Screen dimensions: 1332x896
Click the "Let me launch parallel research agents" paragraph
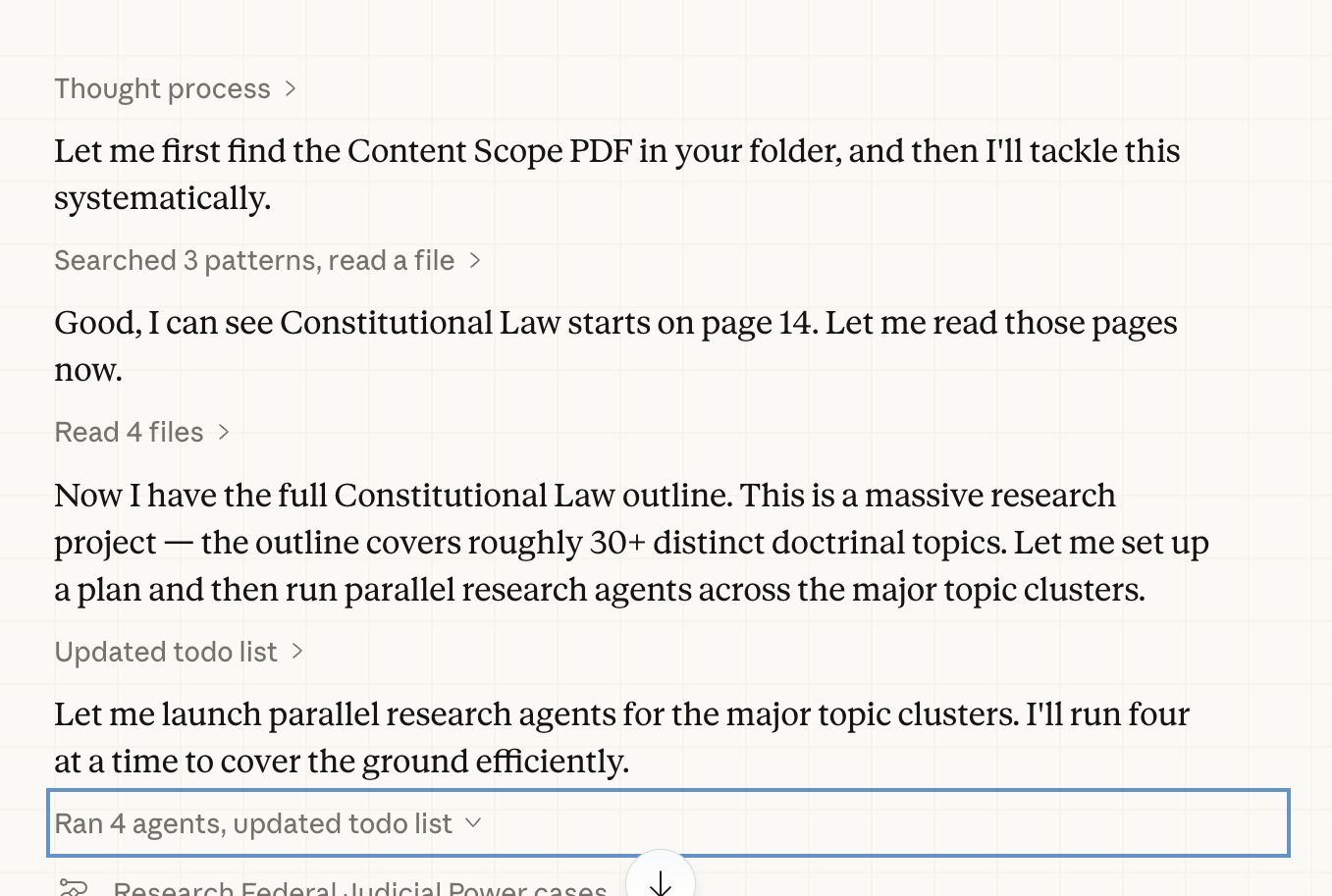[621, 737]
